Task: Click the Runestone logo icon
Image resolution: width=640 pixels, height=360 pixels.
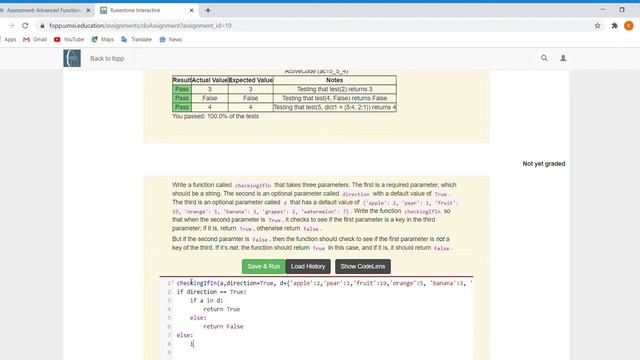Action: pos(72,58)
